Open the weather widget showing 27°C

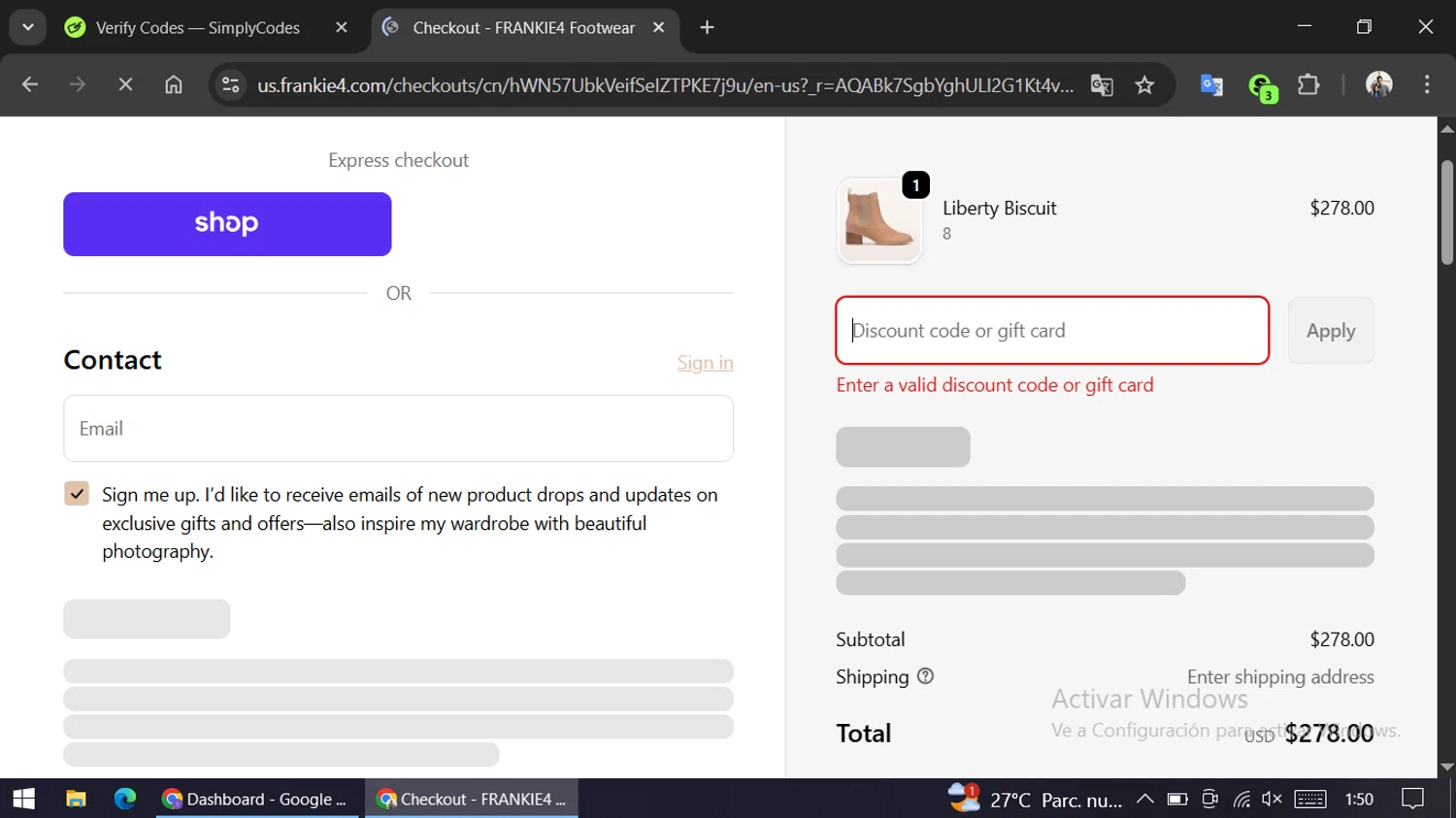(x=1035, y=799)
